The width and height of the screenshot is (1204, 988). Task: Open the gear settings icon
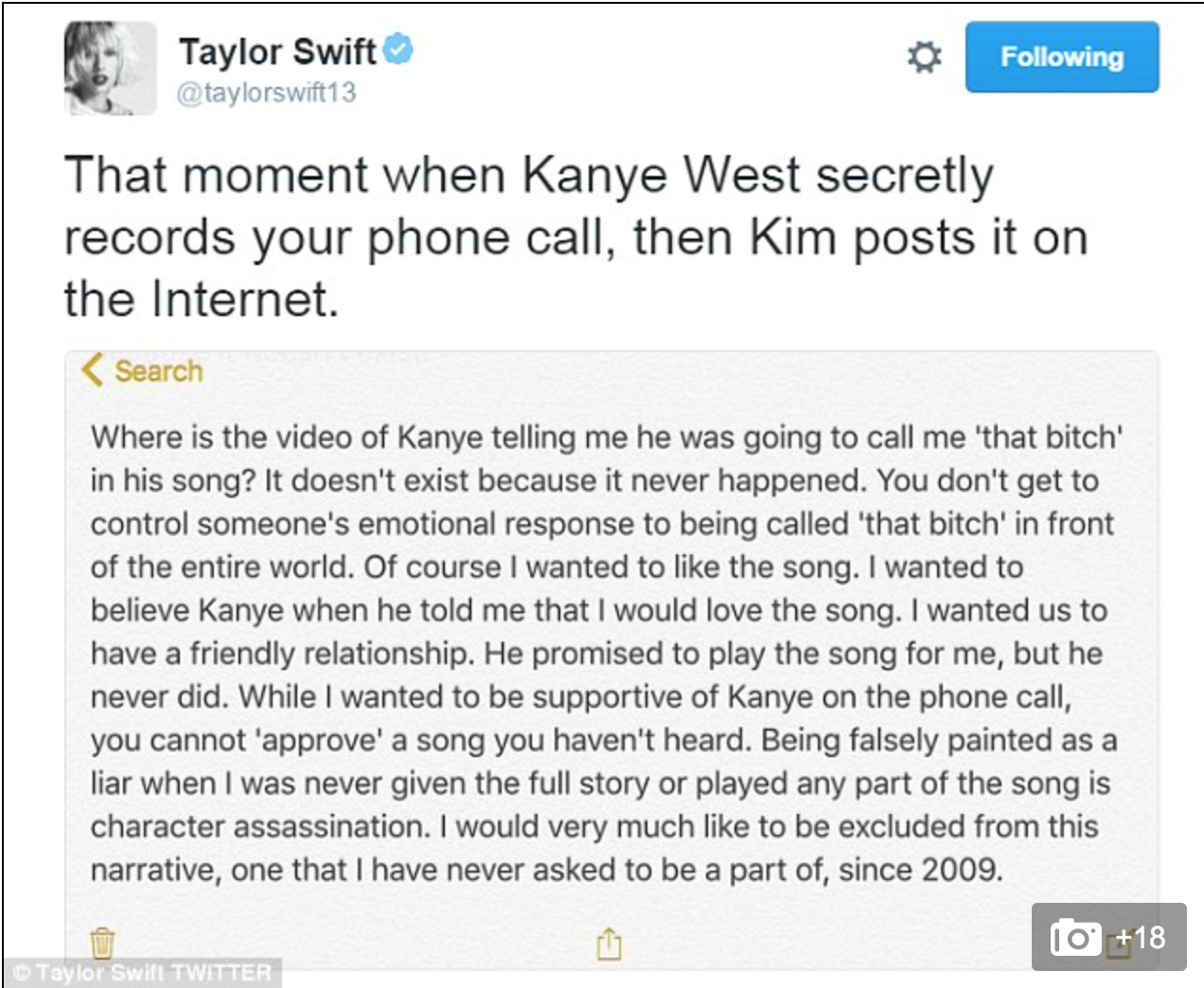[924, 57]
